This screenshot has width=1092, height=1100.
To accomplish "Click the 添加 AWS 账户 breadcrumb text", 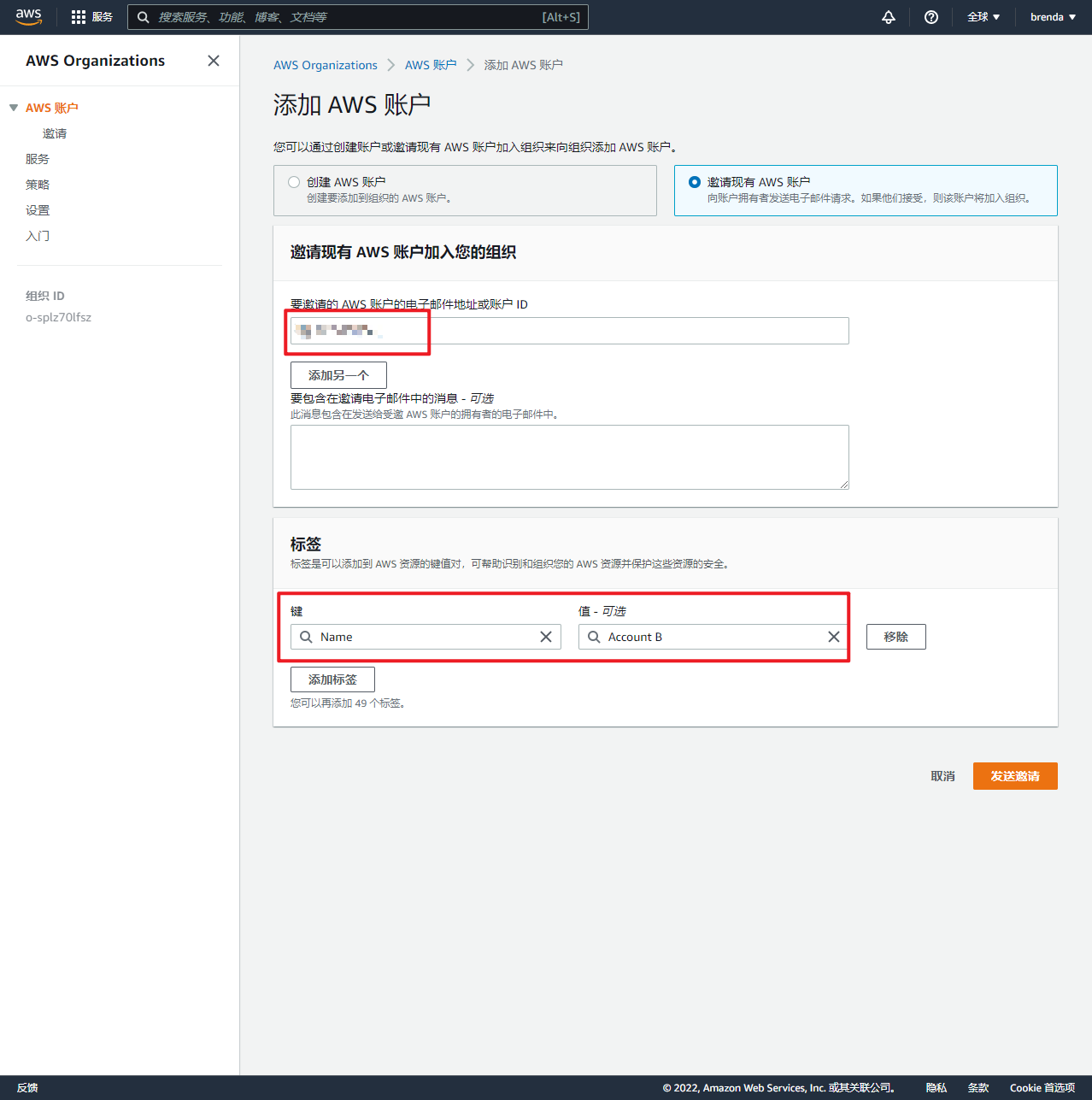I will coord(524,65).
